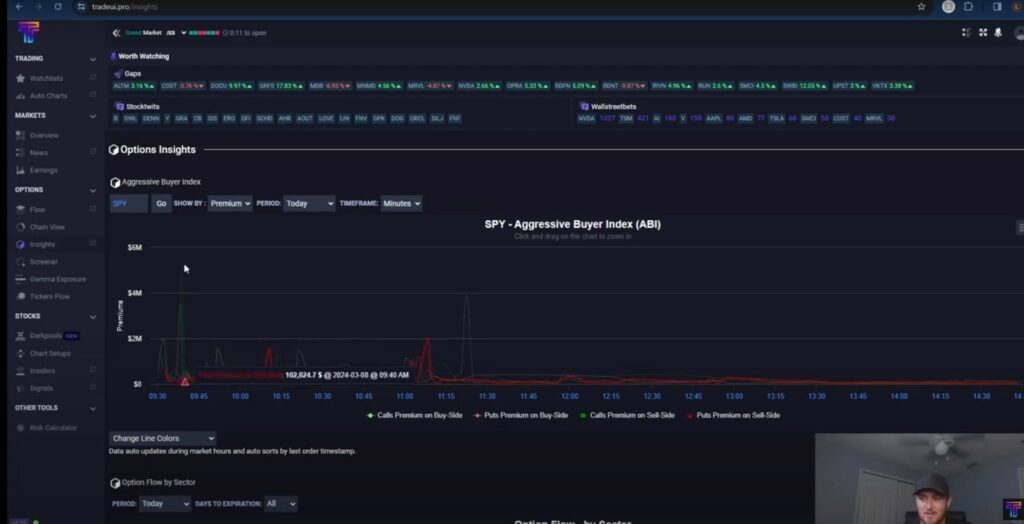The height and width of the screenshot is (524, 1024).
Task: Open the Risk Calculator icon
Action: [x=20, y=428]
